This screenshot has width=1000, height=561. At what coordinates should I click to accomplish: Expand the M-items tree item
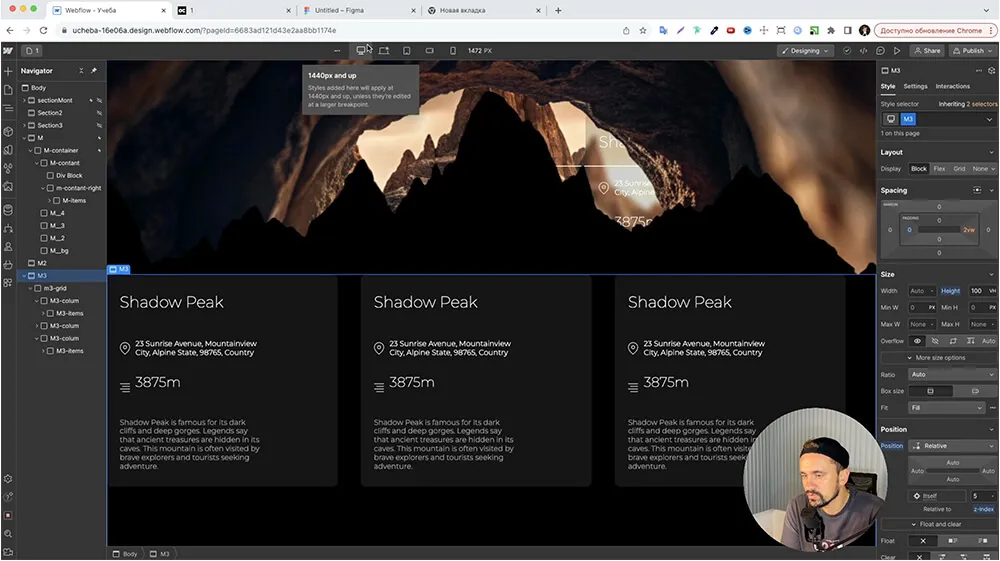coord(50,200)
